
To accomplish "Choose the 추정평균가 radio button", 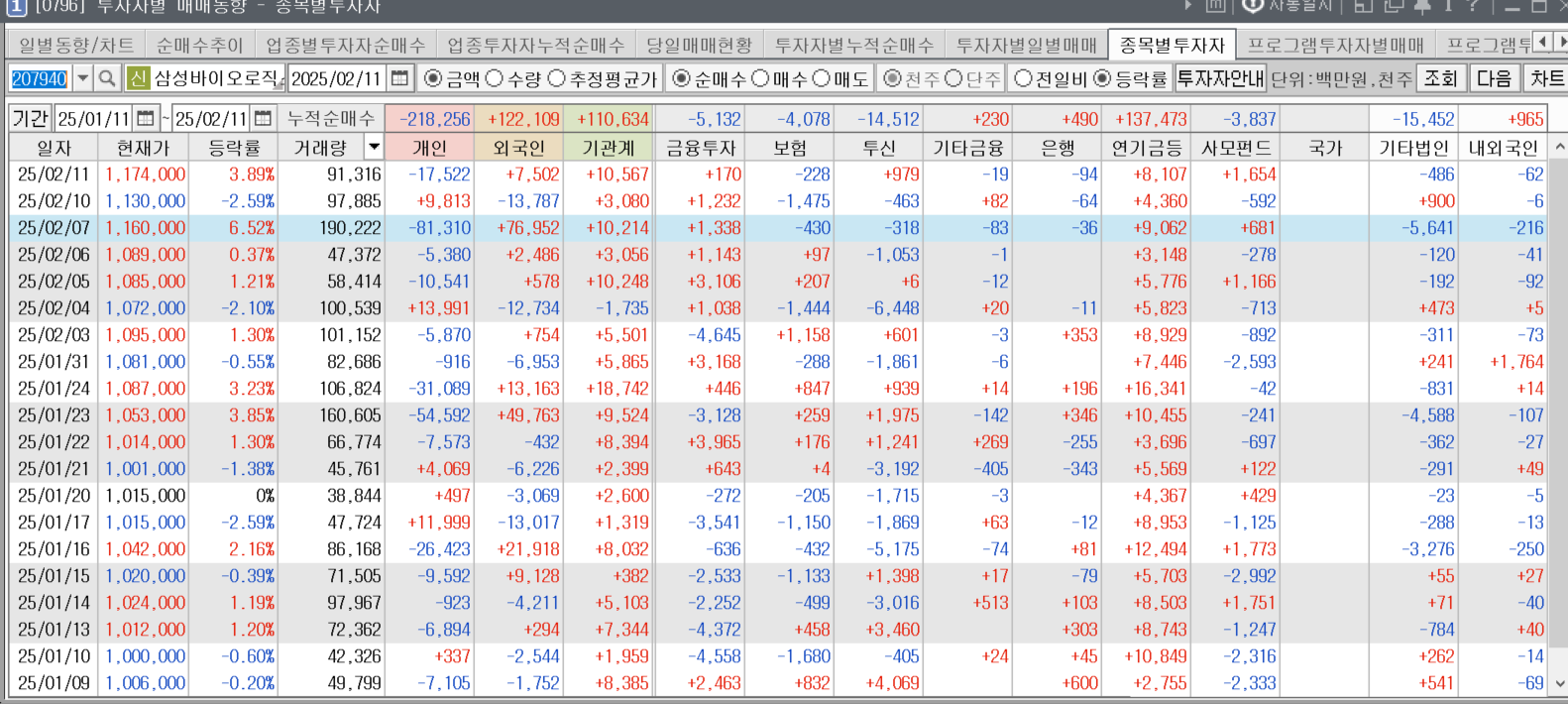I will (557, 78).
